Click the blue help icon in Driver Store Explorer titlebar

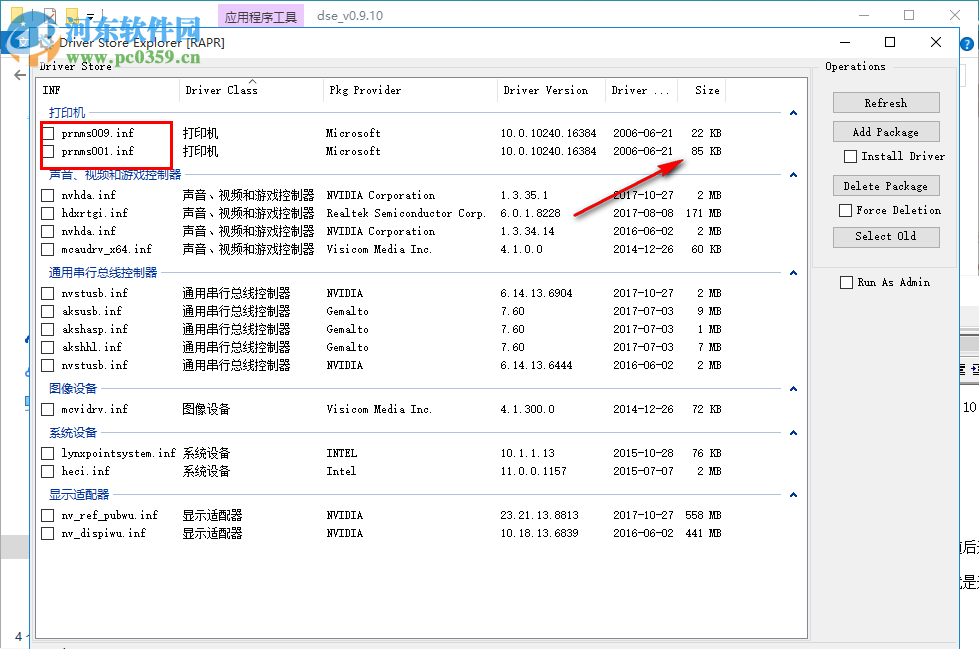pos(966,44)
